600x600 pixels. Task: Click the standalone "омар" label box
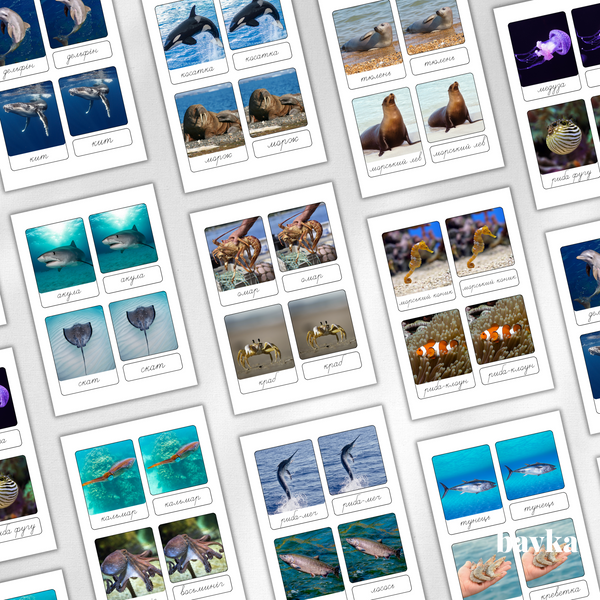coord(312,278)
